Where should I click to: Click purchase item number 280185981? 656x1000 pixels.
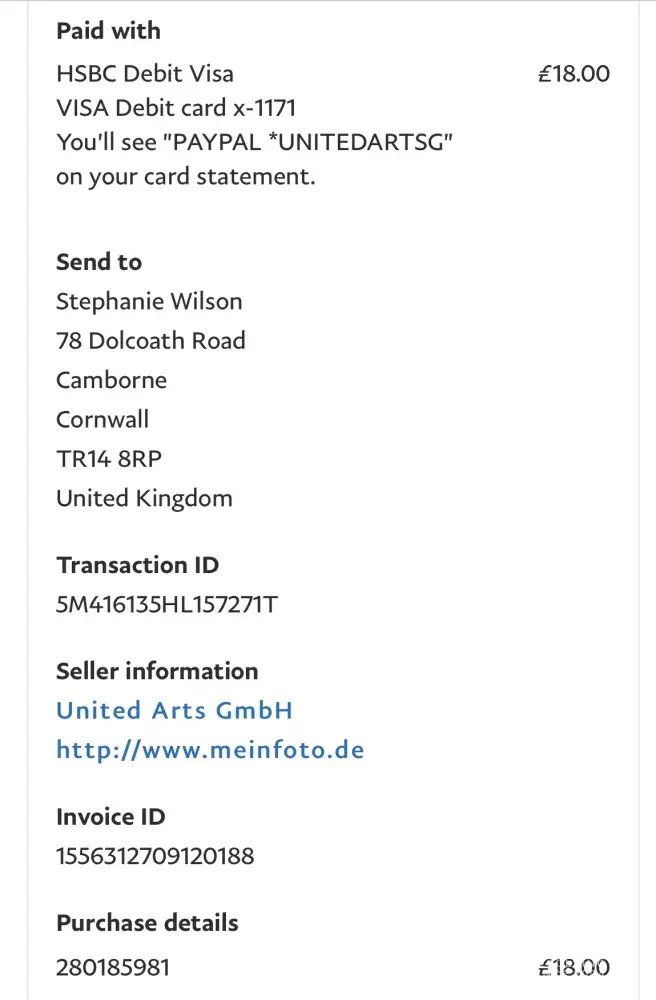pos(113,967)
